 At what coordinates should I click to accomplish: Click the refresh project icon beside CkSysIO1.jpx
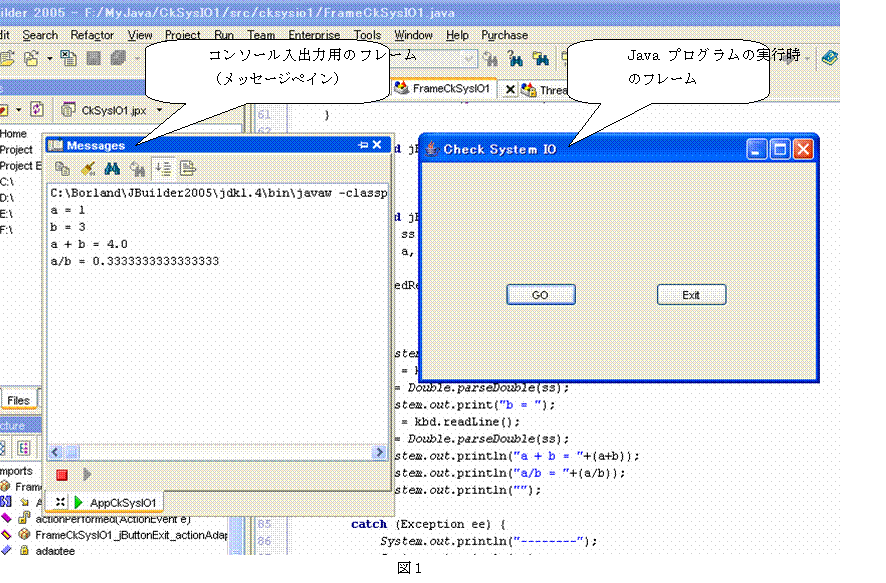click(x=36, y=109)
